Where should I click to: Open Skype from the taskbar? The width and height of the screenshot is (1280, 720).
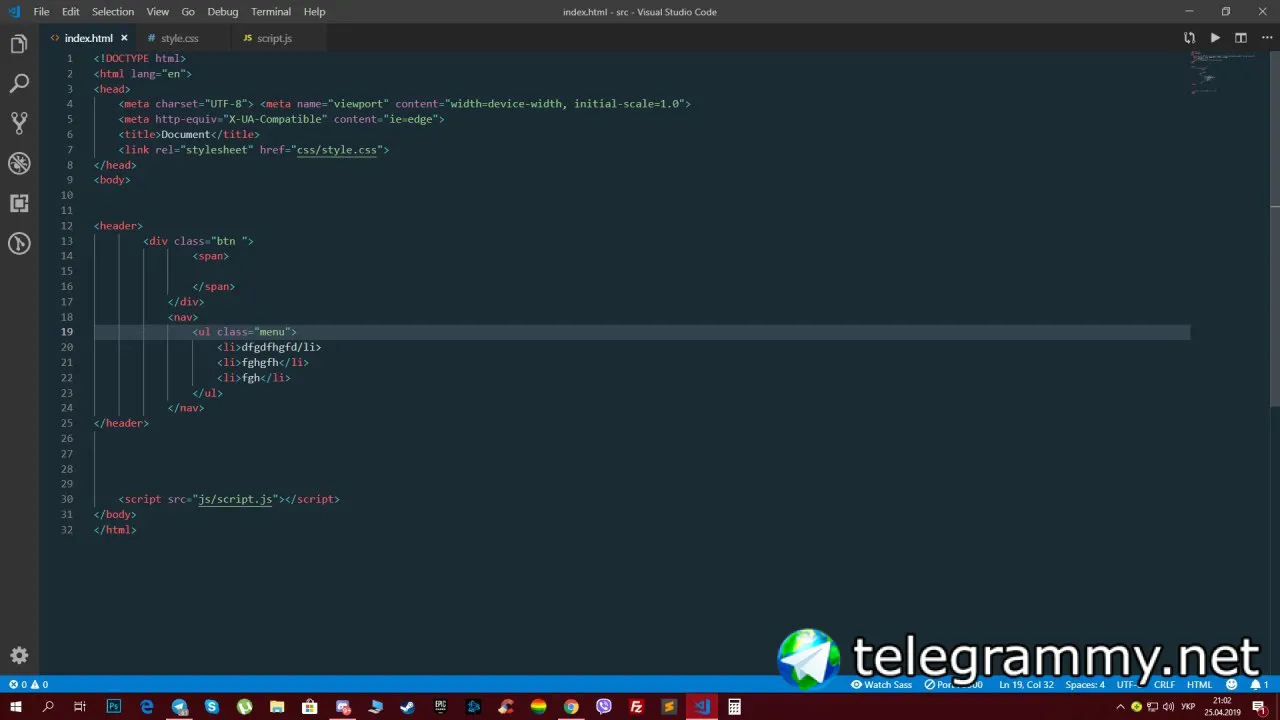coord(212,707)
